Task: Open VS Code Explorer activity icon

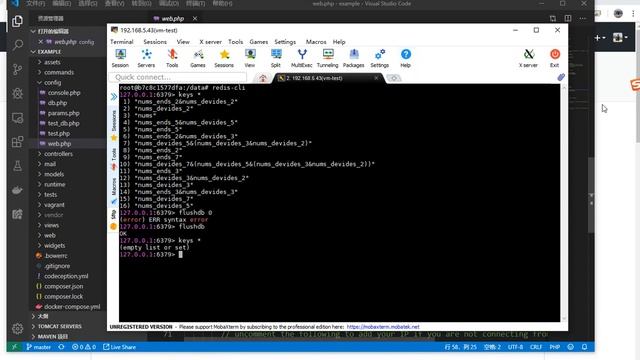Action: [17, 21]
